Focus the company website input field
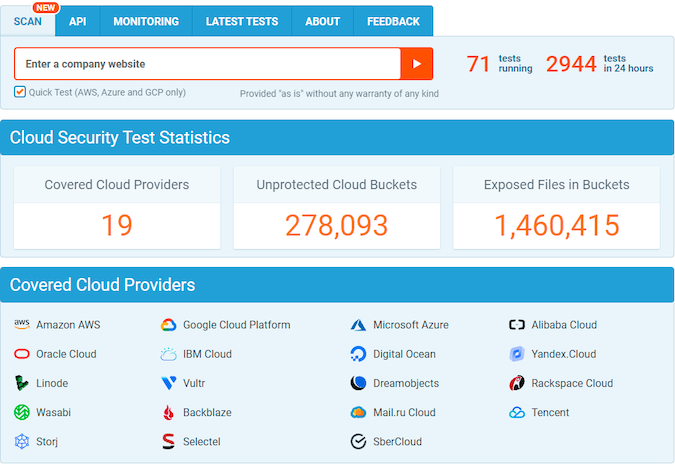Viewport: 675px width, 464px height. (x=207, y=64)
